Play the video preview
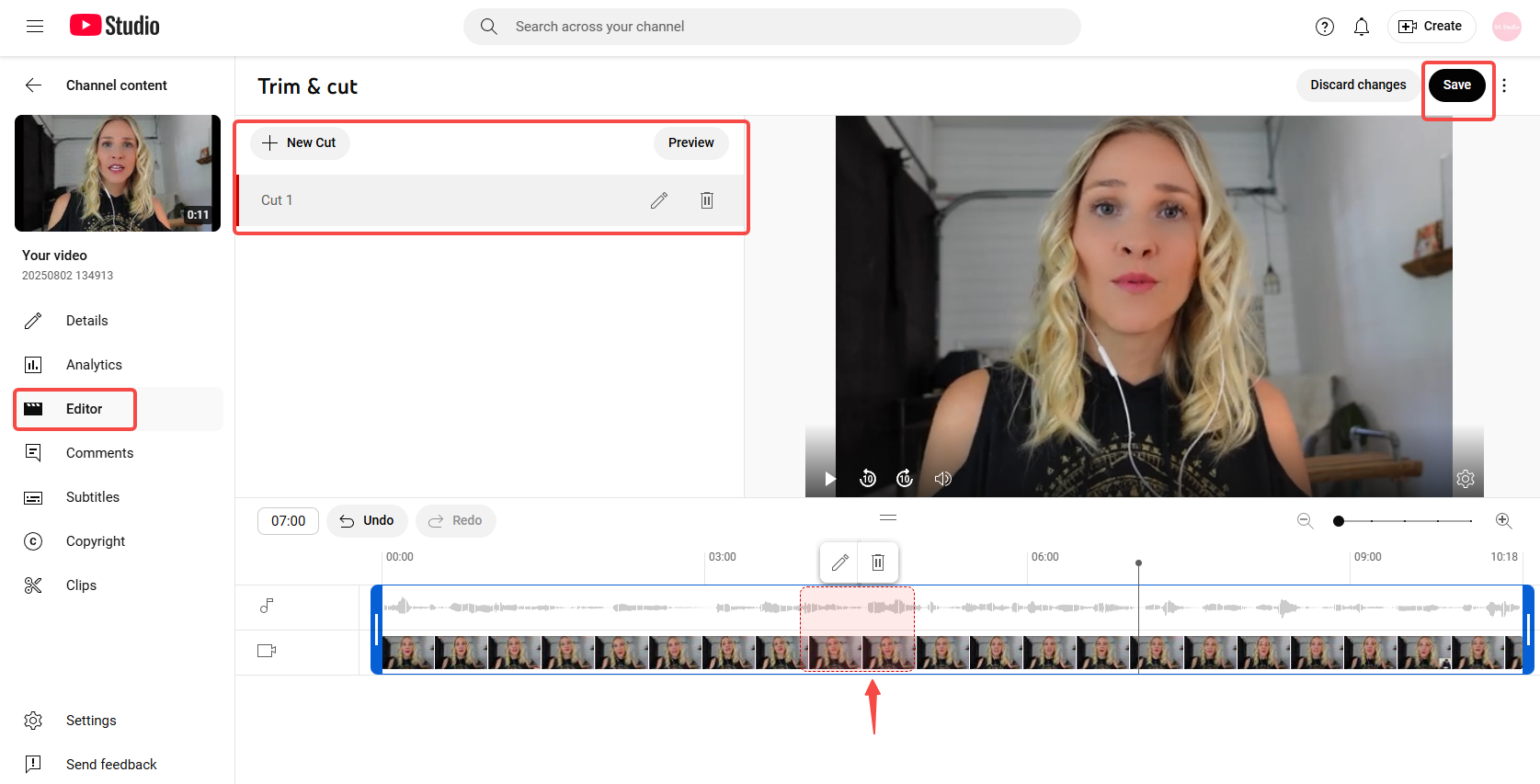 829,479
